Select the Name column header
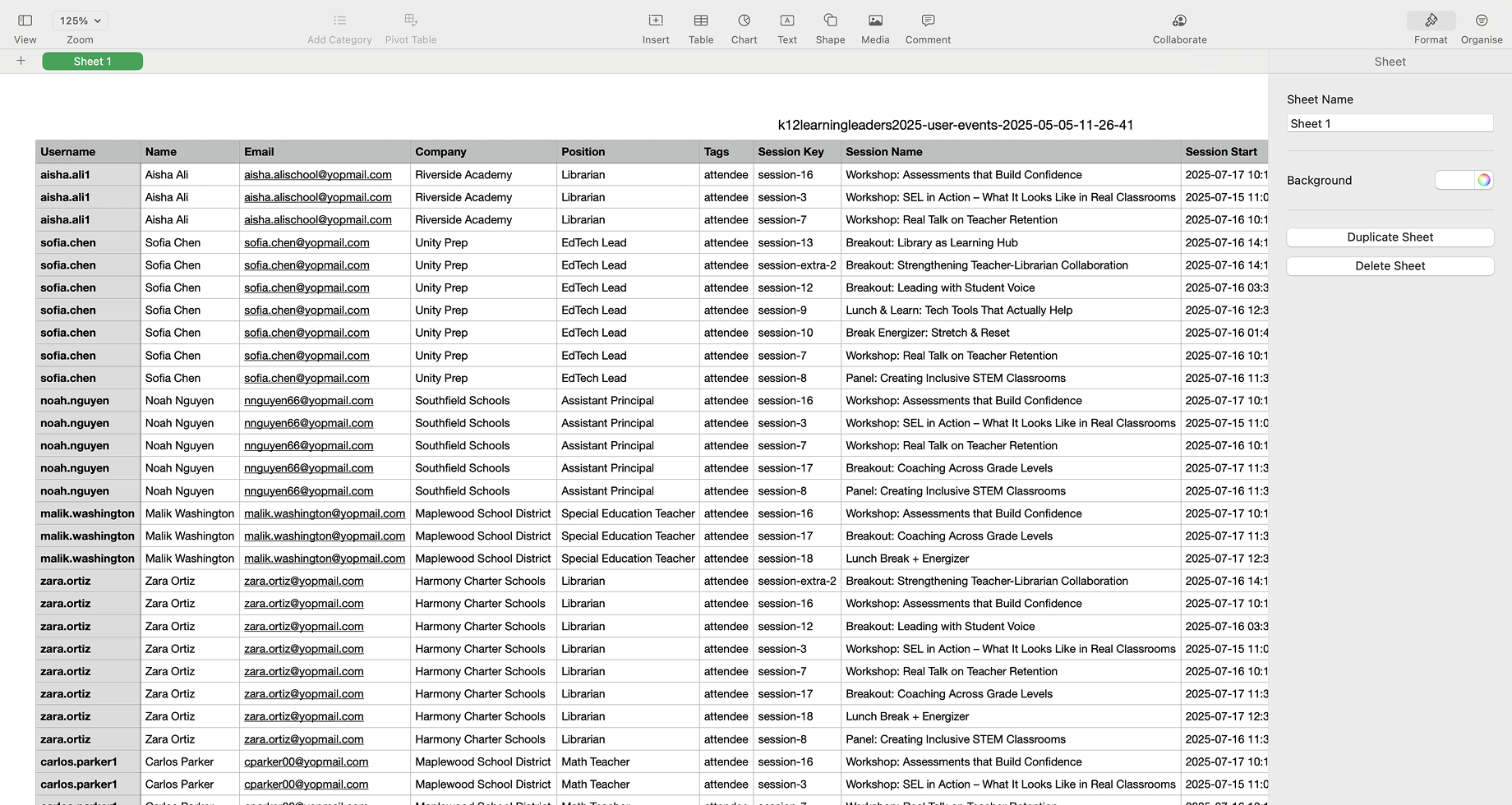Viewport: 1512px width, 805px height. pyautogui.click(x=190, y=152)
